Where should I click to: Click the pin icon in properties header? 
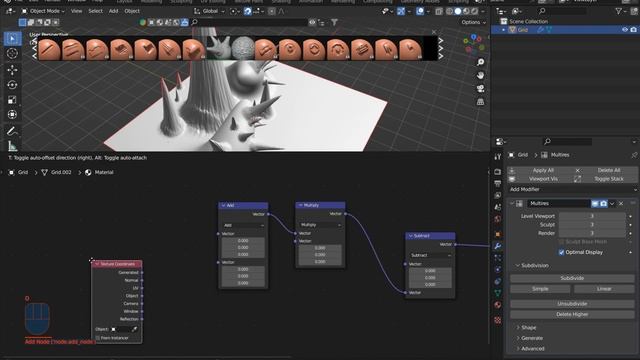[x=634, y=155]
